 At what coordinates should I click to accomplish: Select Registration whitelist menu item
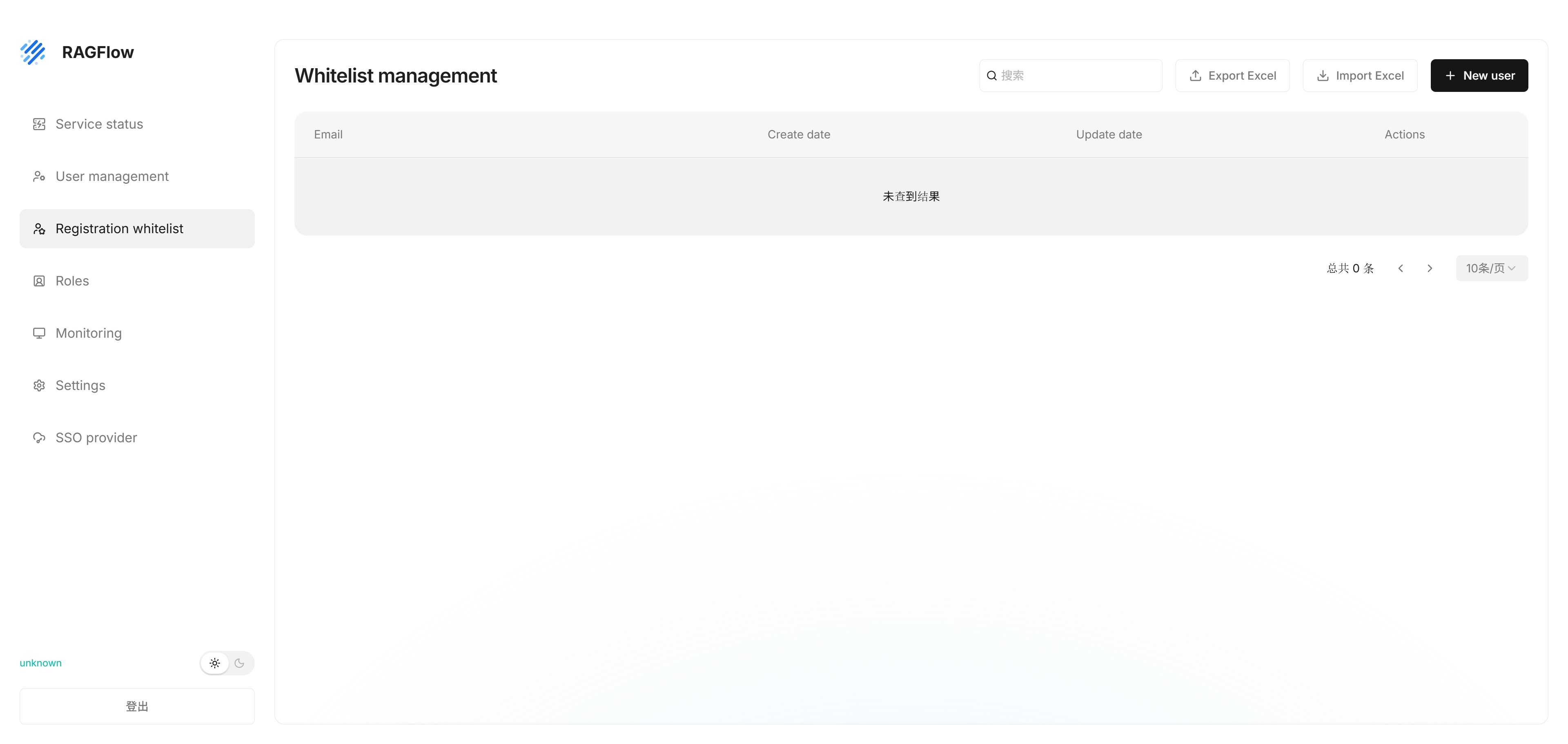point(137,229)
